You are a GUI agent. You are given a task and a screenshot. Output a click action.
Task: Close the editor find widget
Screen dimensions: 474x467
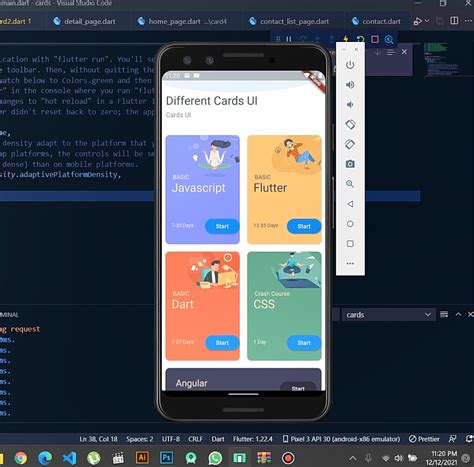tap(404, 52)
